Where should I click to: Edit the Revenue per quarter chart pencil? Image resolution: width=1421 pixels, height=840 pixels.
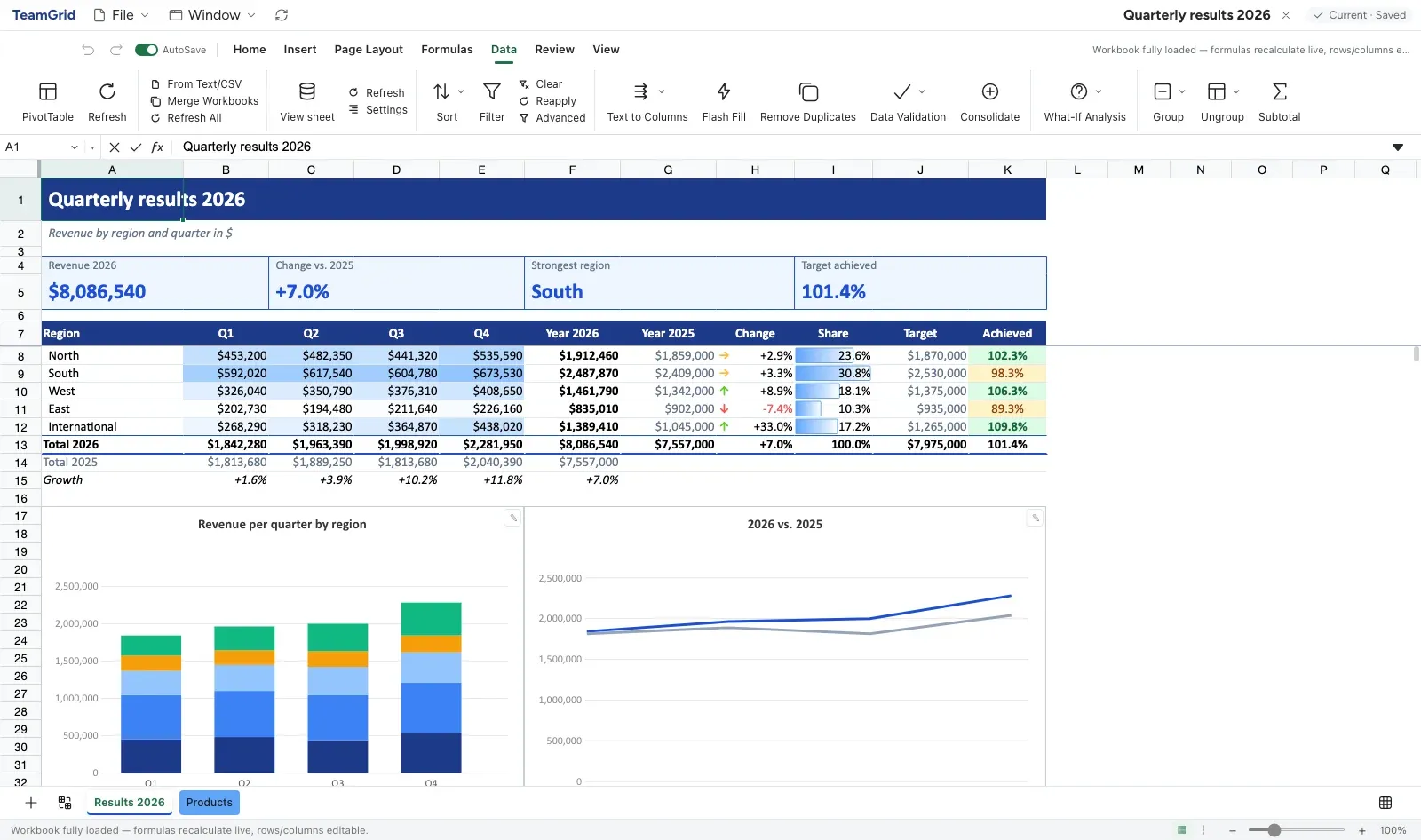512,518
